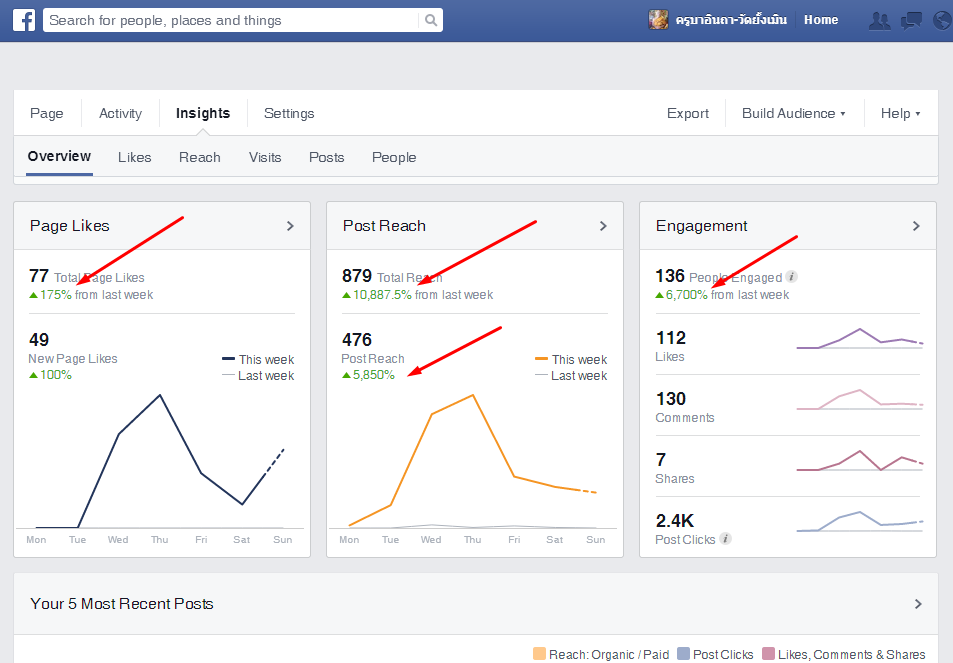Click the Post Reach heading

(384, 226)
